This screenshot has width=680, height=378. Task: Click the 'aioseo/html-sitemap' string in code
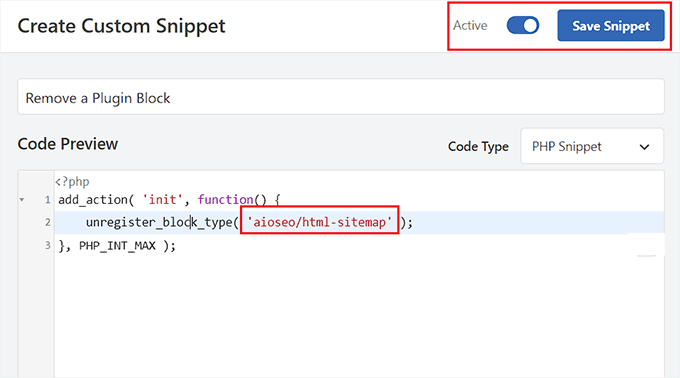[x=319, y=222]
